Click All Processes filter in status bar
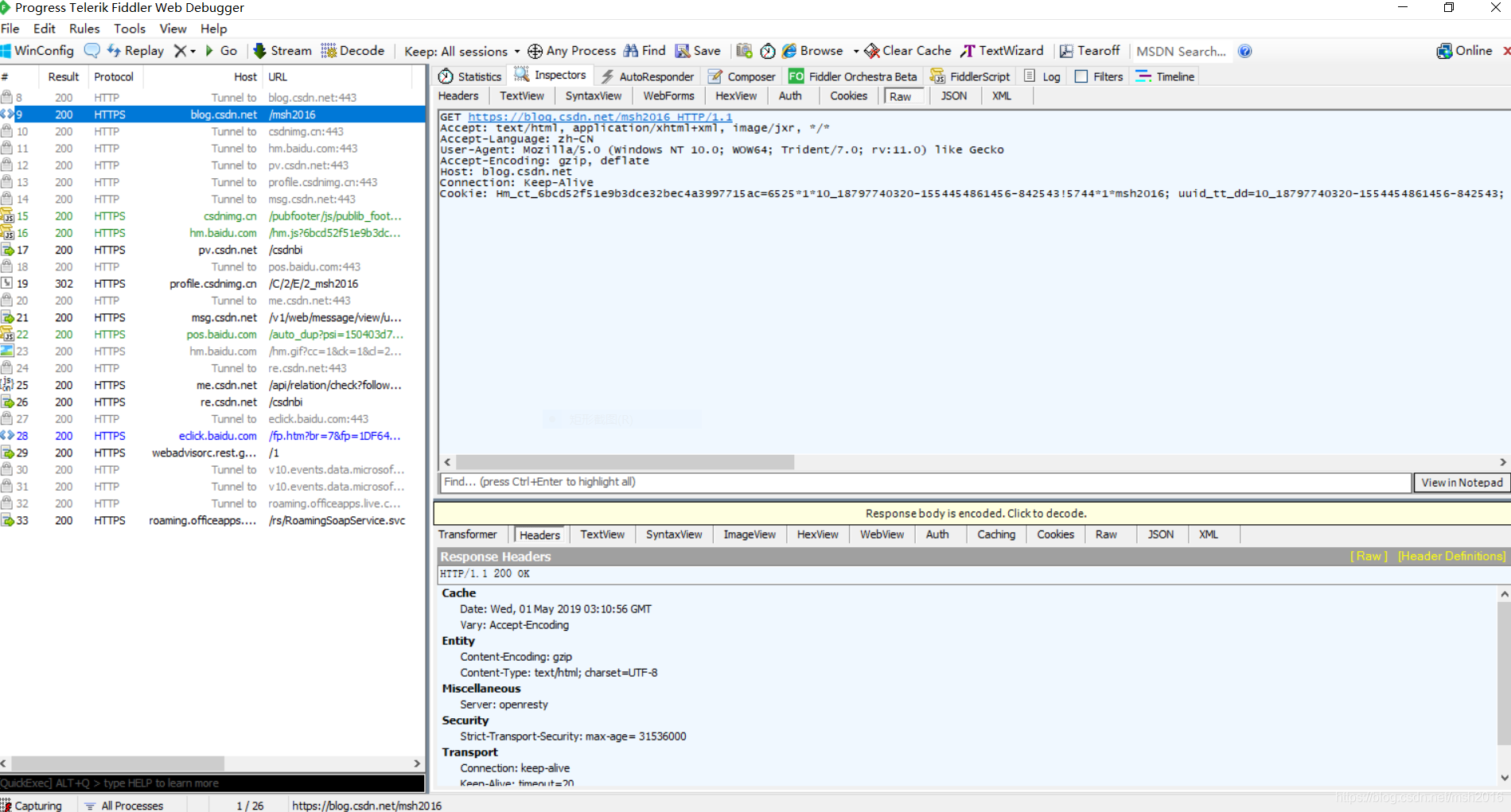The width and height of the screenshot is (1511, 812). (124, 806)
